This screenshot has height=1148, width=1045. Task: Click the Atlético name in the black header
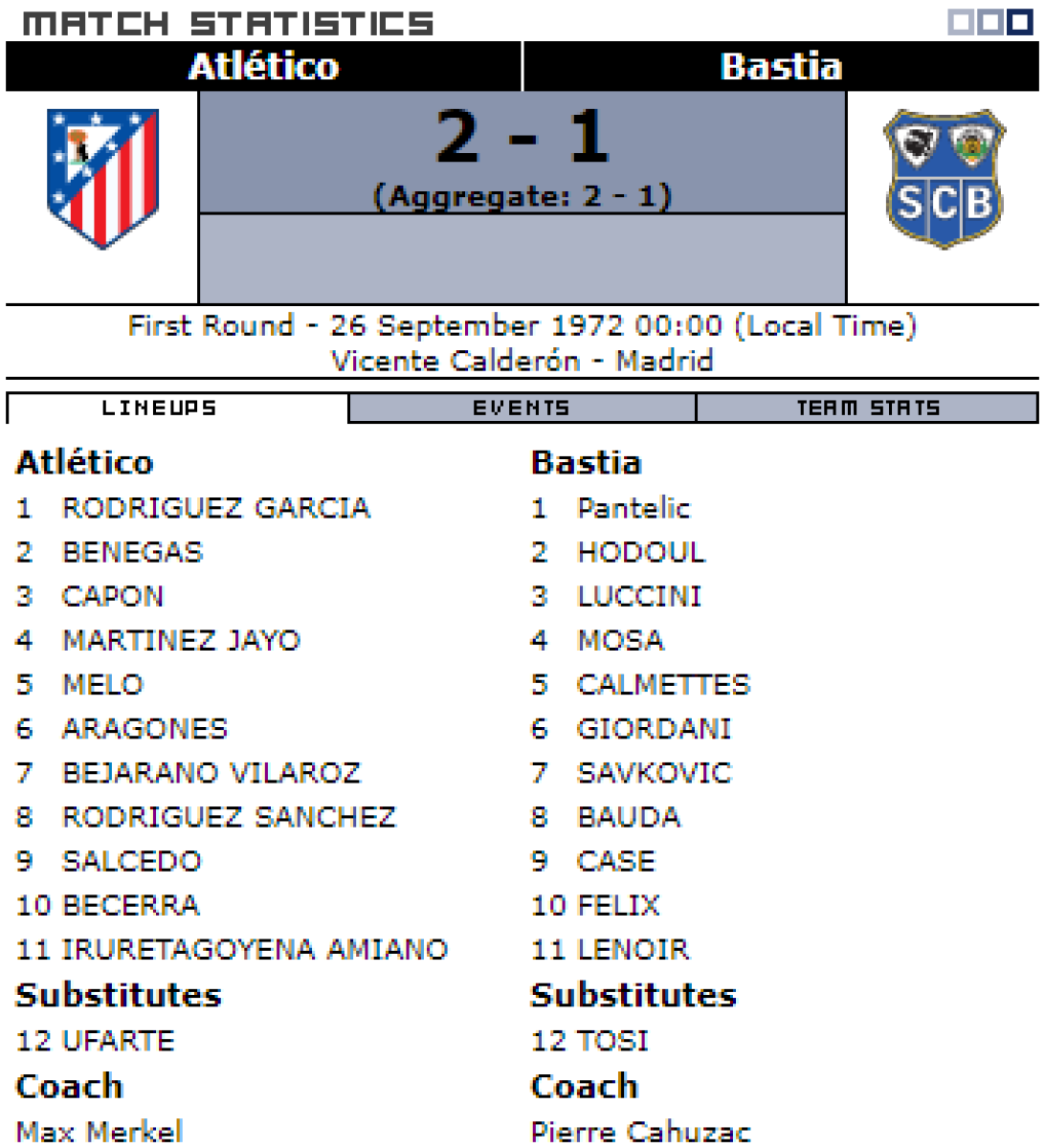point(263,67)
